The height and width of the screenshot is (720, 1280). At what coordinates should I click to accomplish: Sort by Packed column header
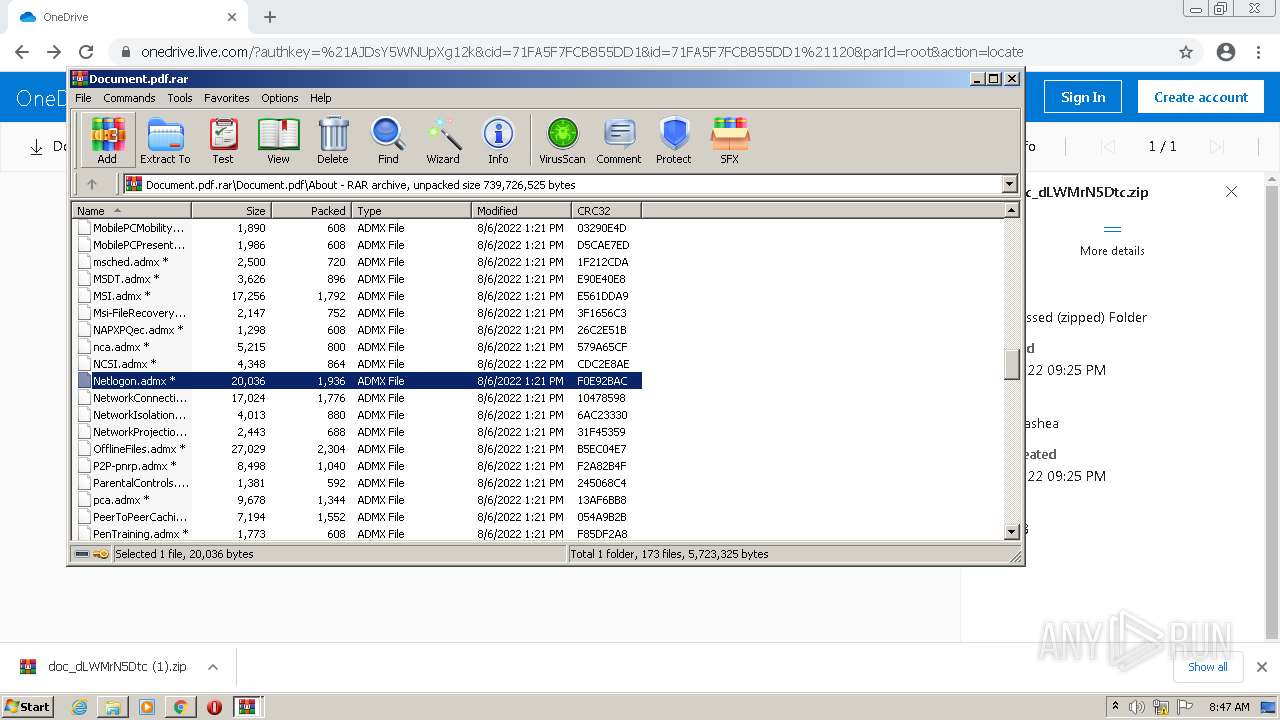[x=312, y=210]
